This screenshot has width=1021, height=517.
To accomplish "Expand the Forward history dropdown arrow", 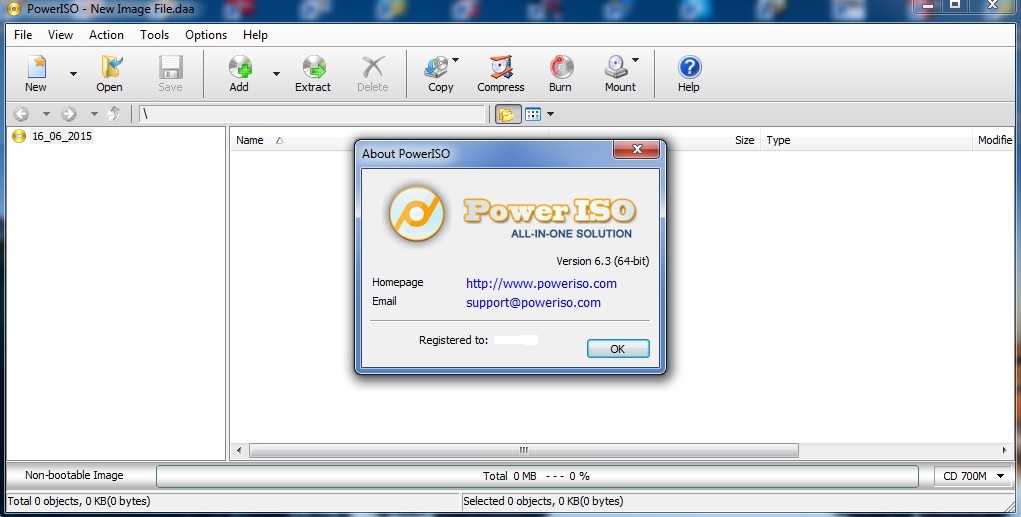I will pos(94,114).
